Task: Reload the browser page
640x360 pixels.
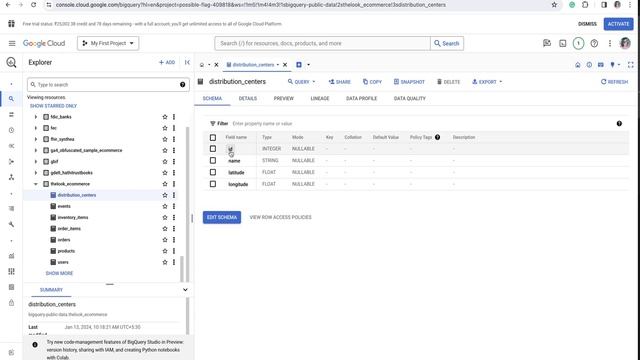Action: (34, 5)
